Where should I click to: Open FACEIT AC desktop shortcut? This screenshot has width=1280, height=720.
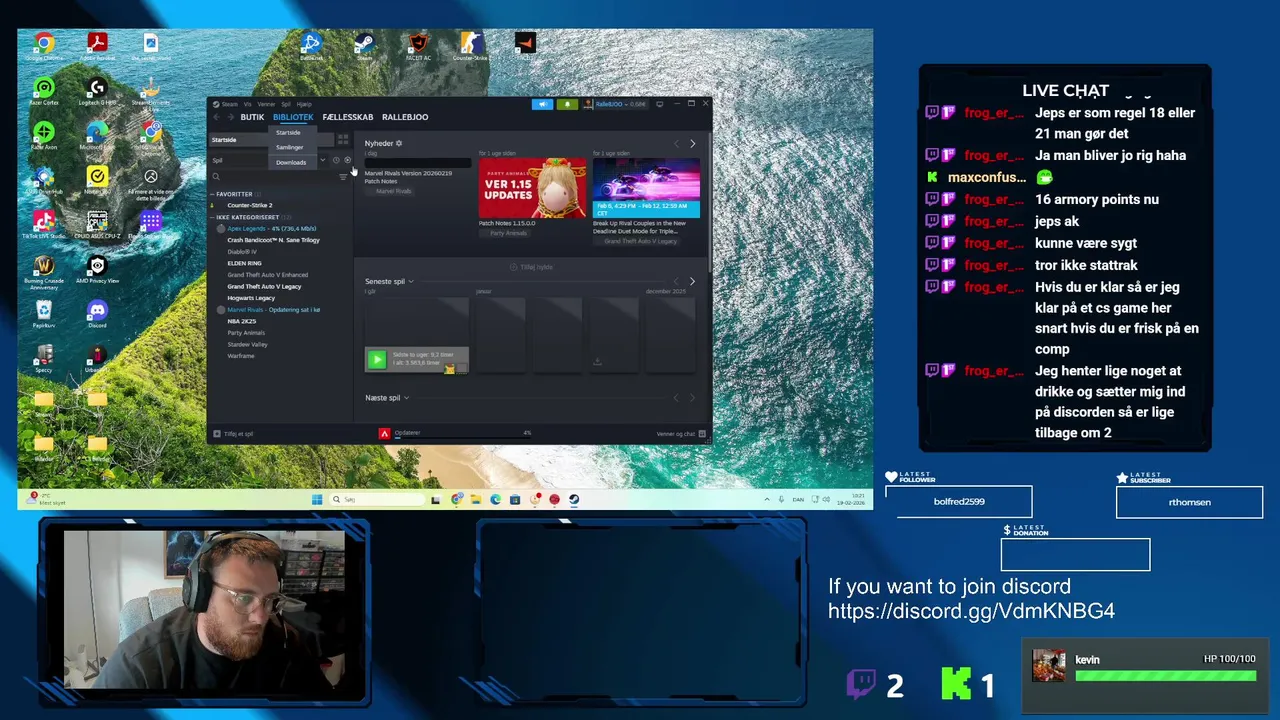tap(418, 43)
